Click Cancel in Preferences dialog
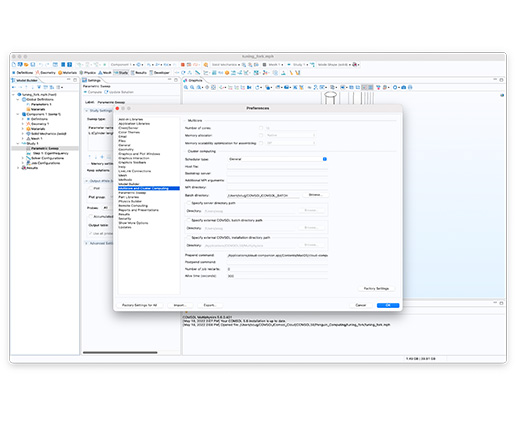 [360, 305]
